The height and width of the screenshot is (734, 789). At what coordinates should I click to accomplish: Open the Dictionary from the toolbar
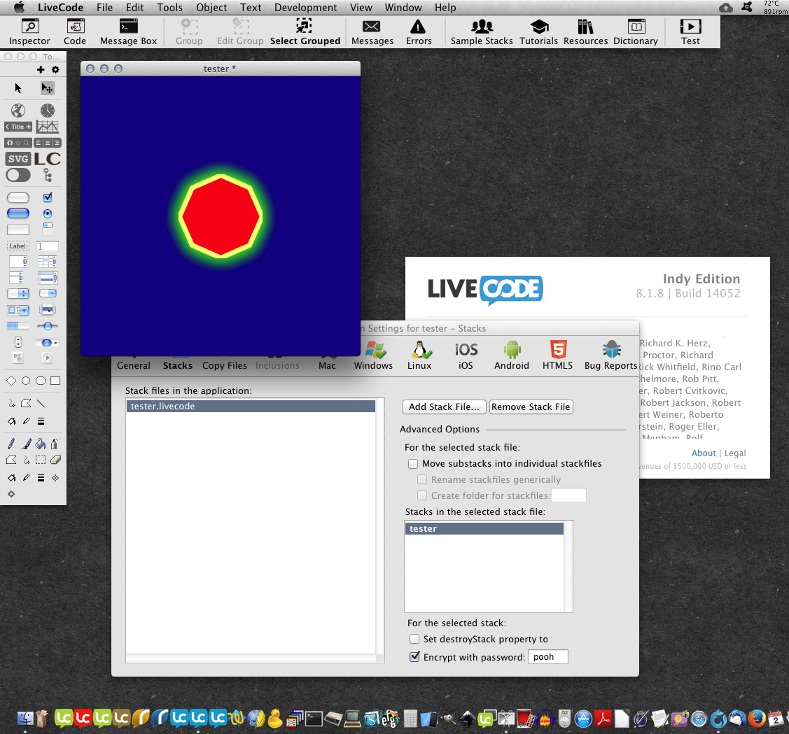[x=635, y=31]
